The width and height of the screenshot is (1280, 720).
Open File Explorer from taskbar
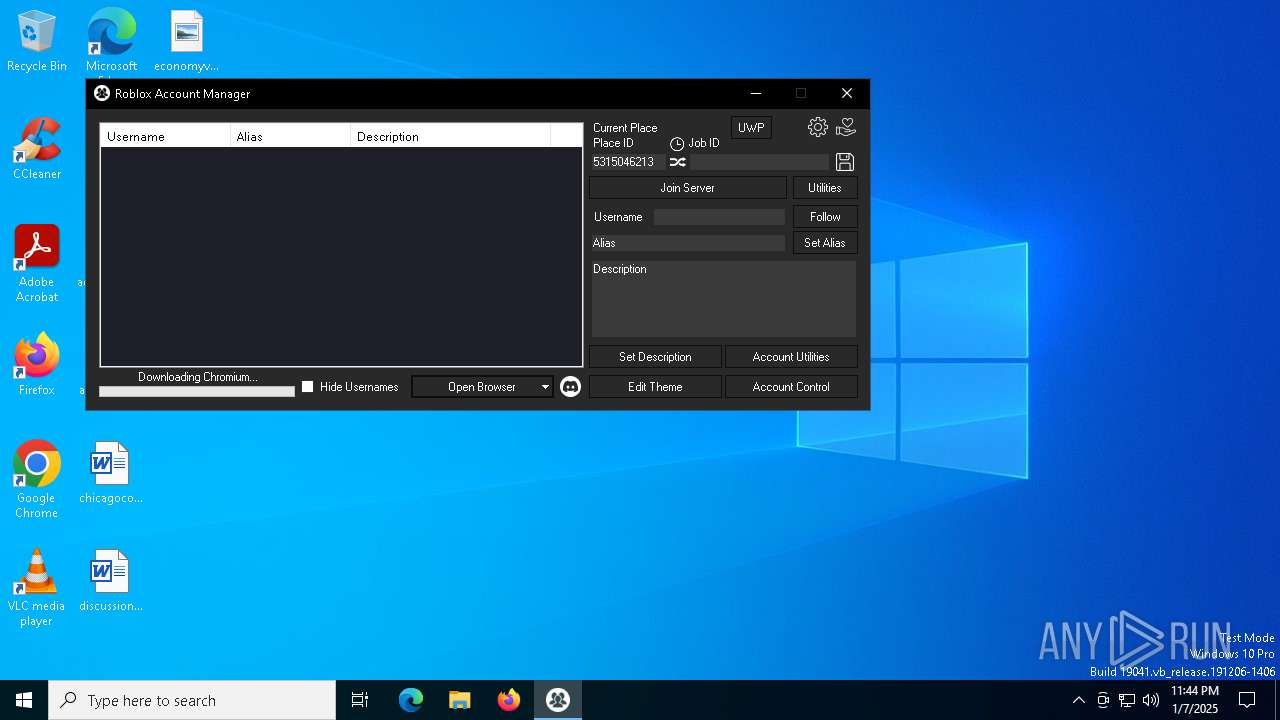[460, 700]
